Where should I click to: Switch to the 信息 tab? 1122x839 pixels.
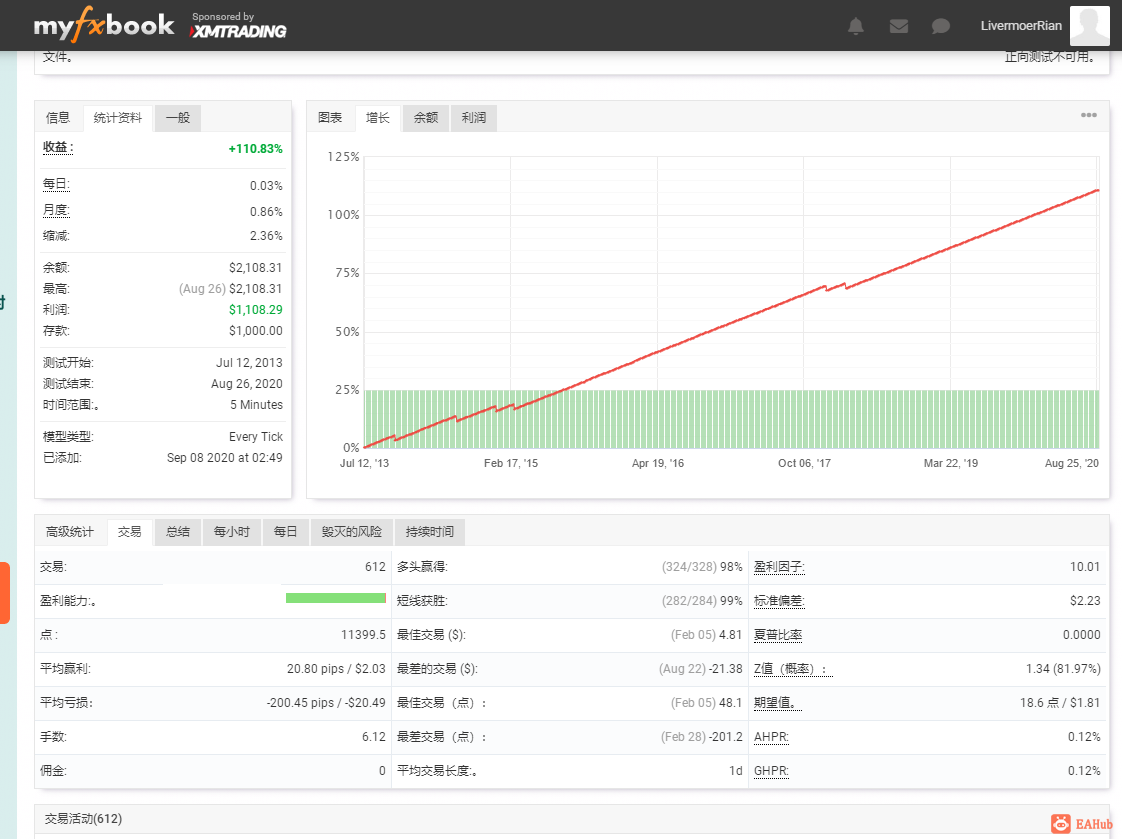pos(58,118)
